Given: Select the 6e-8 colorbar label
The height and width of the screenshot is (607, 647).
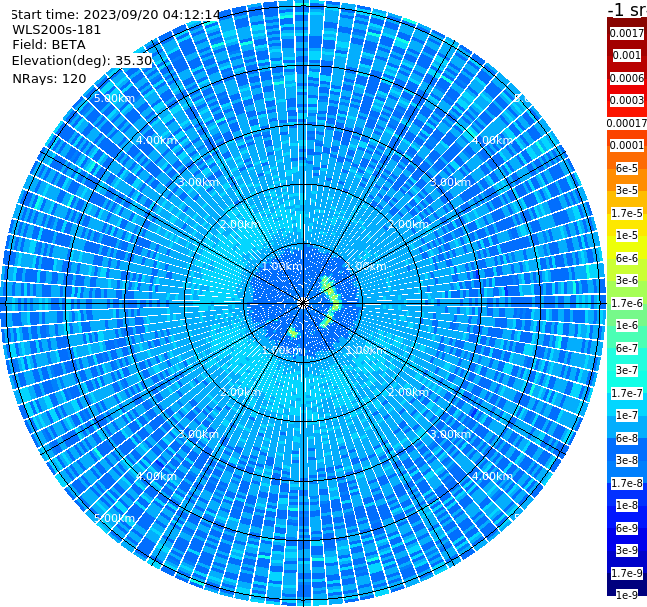Looking at the screenshot, I should (627, 438).
